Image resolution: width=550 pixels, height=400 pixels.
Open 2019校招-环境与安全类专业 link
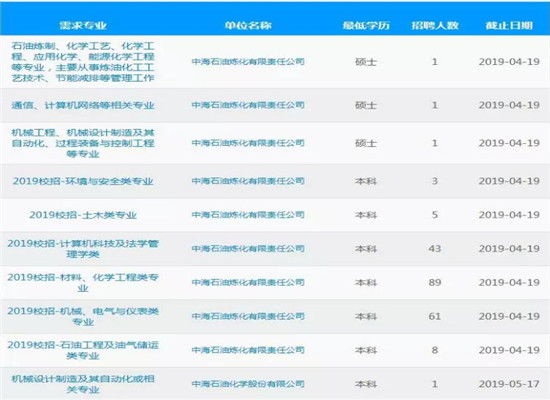pos(83,181)
